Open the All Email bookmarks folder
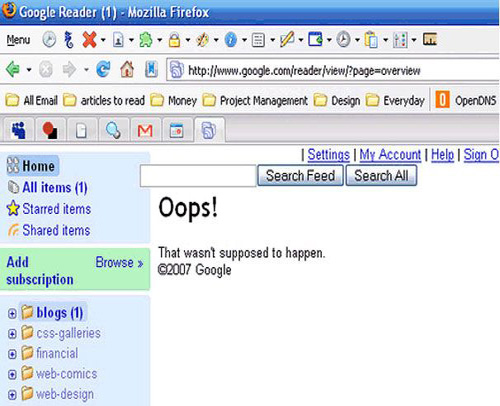 click(31, 100)
